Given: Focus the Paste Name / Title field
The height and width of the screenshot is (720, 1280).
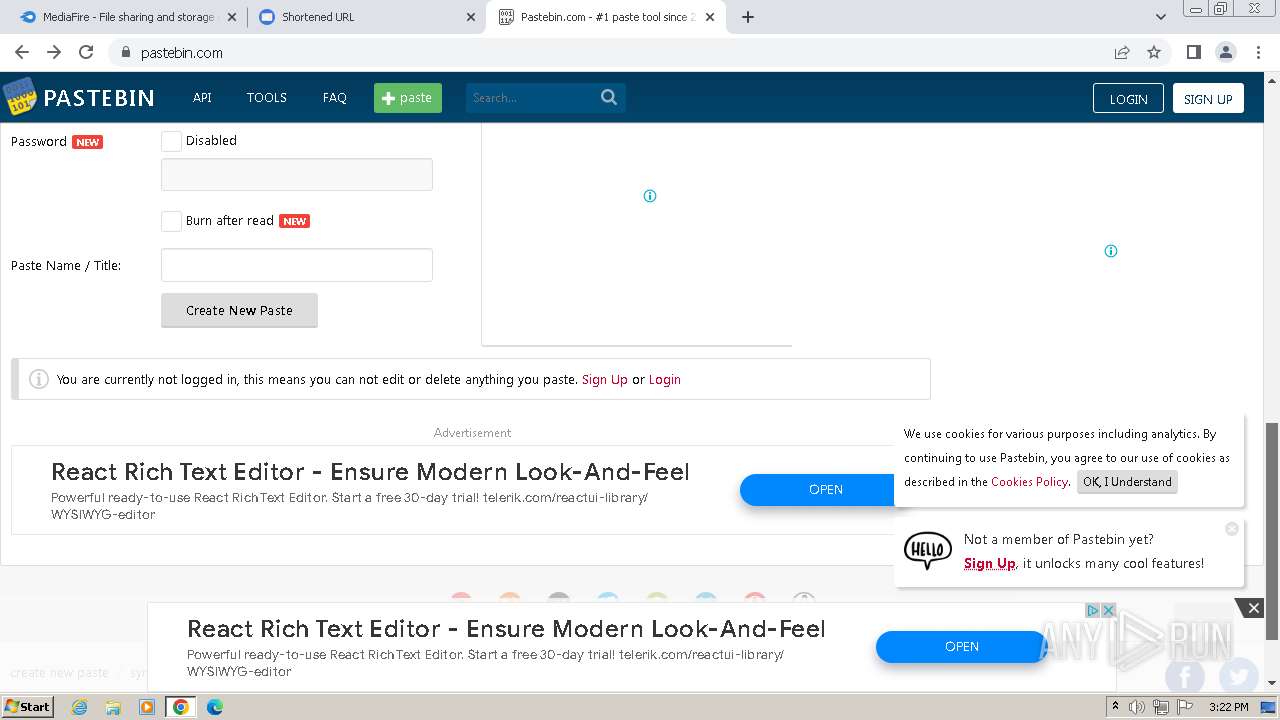Looking at the screenshot, I should [297, 265].
